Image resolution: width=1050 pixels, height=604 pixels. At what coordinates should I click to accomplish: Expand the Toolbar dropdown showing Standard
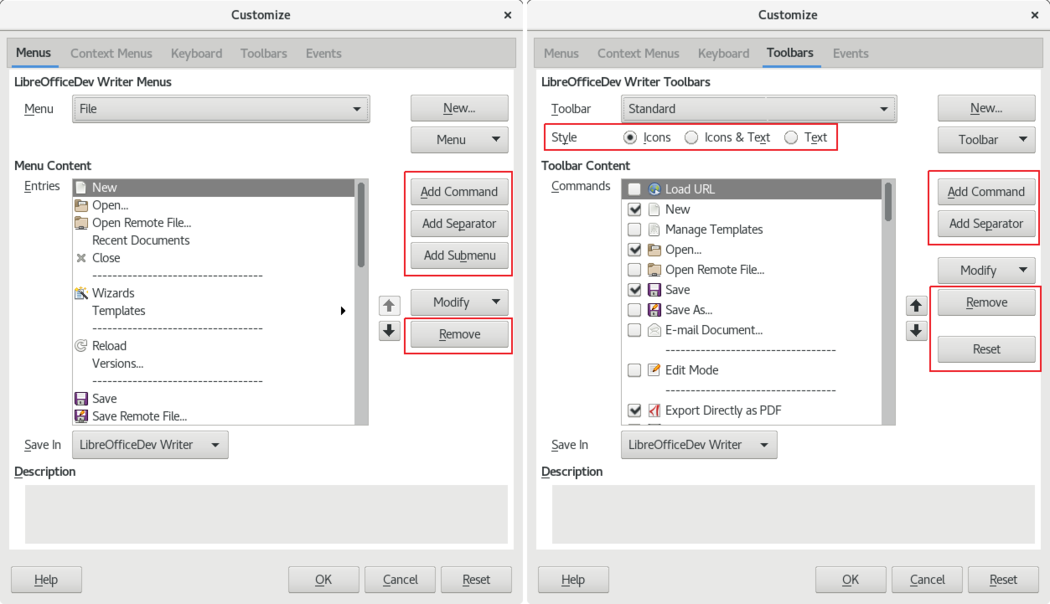coord(759,109)
